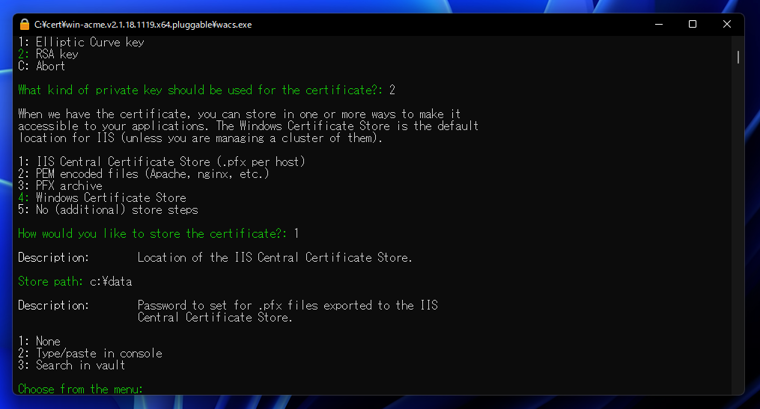Image resolution: width=760 pixels, height=409 pixels.
Task: Click '4: Windows Certificate Store' option line
Action: (102, 198)
